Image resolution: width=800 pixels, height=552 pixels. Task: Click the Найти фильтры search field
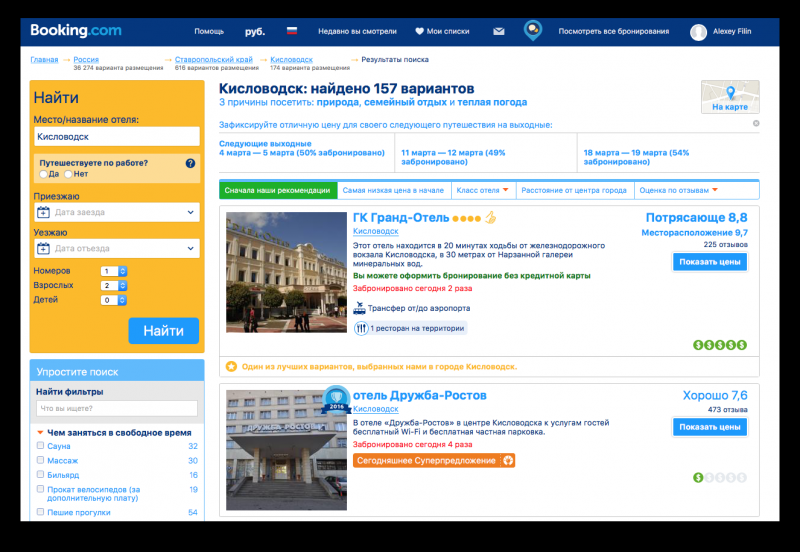pos(117,408)
